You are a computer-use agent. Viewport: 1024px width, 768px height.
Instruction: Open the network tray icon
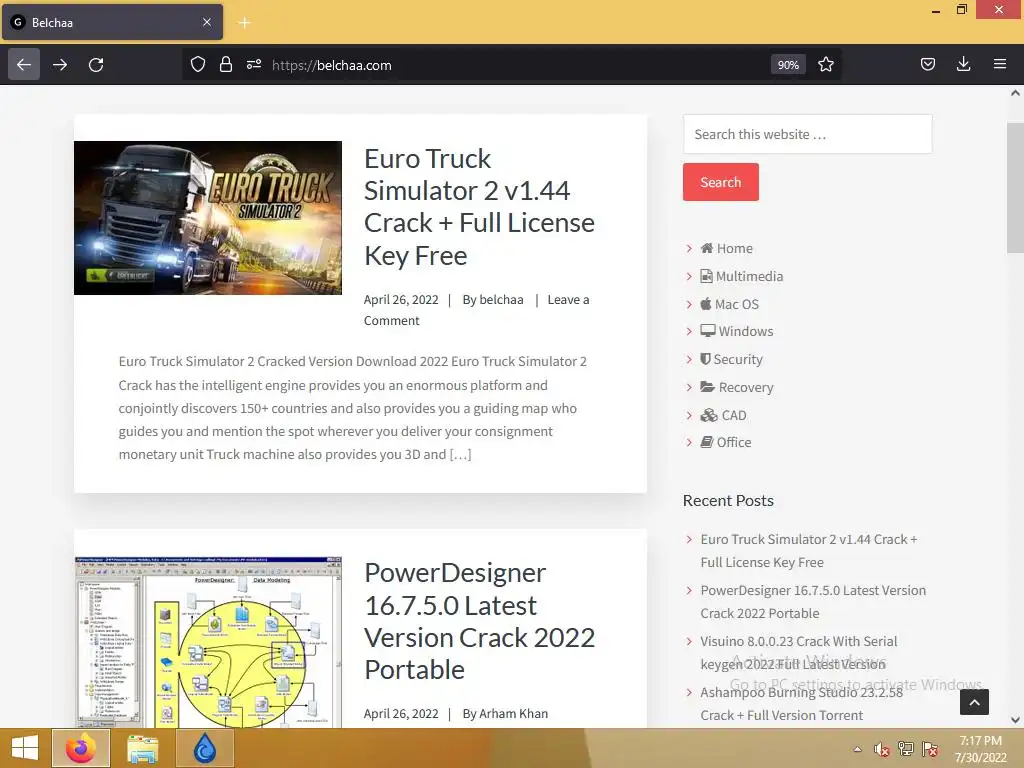point(906,748)
